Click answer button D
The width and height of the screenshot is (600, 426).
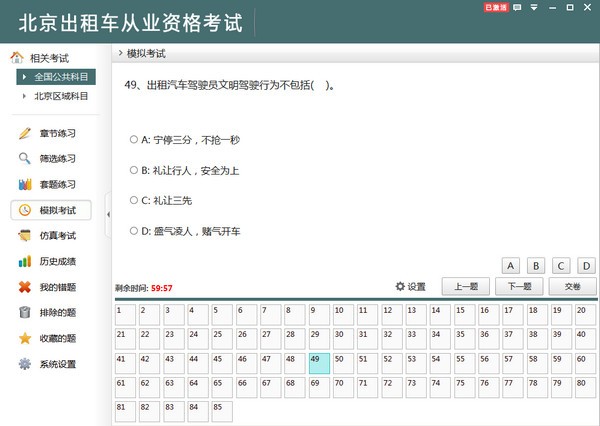[586, 266]
